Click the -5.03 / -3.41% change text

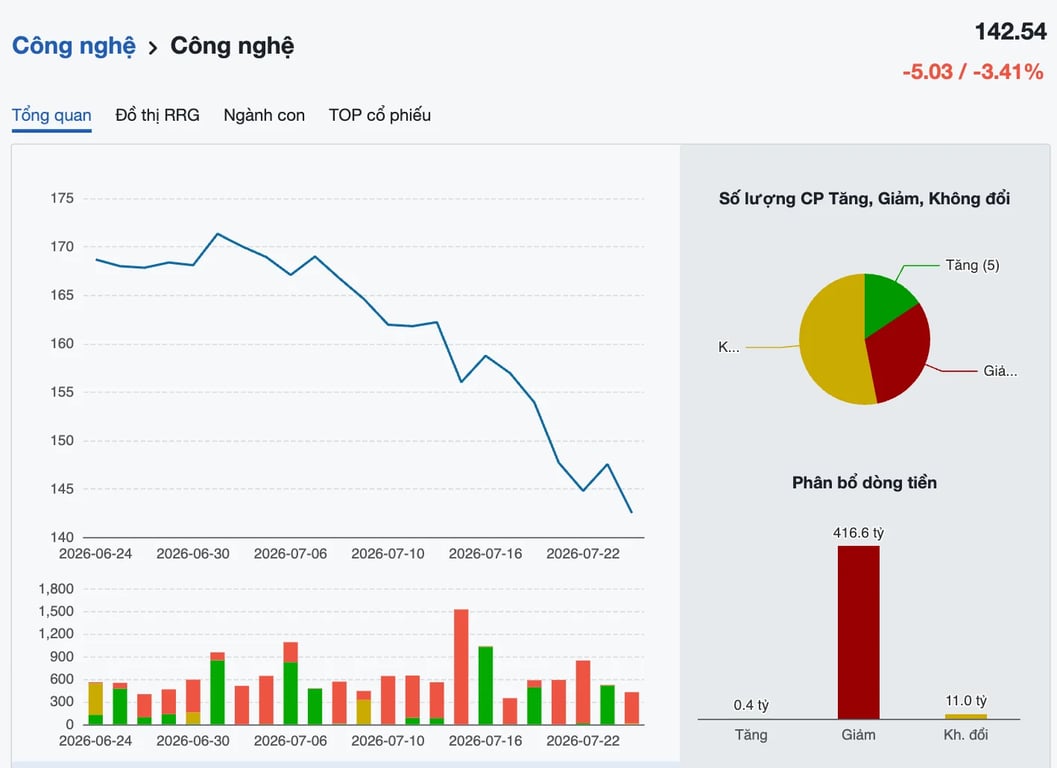(x=973, y=71)
